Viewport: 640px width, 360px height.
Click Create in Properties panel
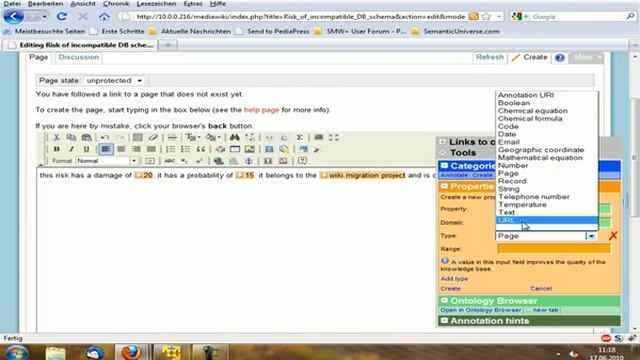451,289
